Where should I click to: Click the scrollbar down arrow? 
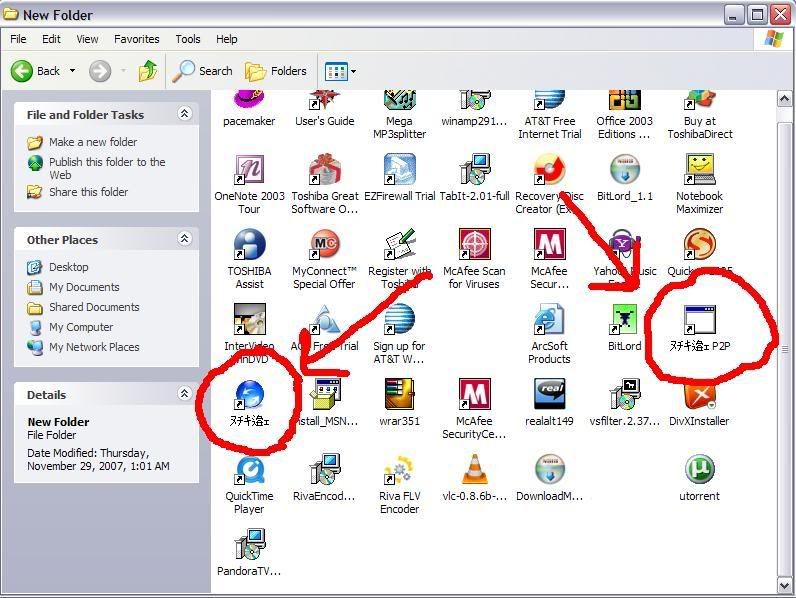coord(785,585)
